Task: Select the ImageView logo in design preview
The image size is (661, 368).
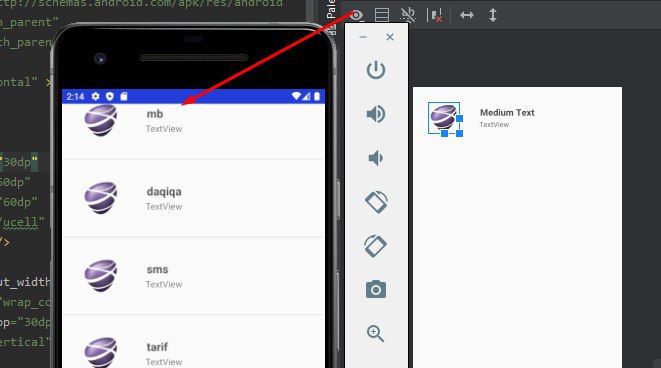Action: coord(444,118)
